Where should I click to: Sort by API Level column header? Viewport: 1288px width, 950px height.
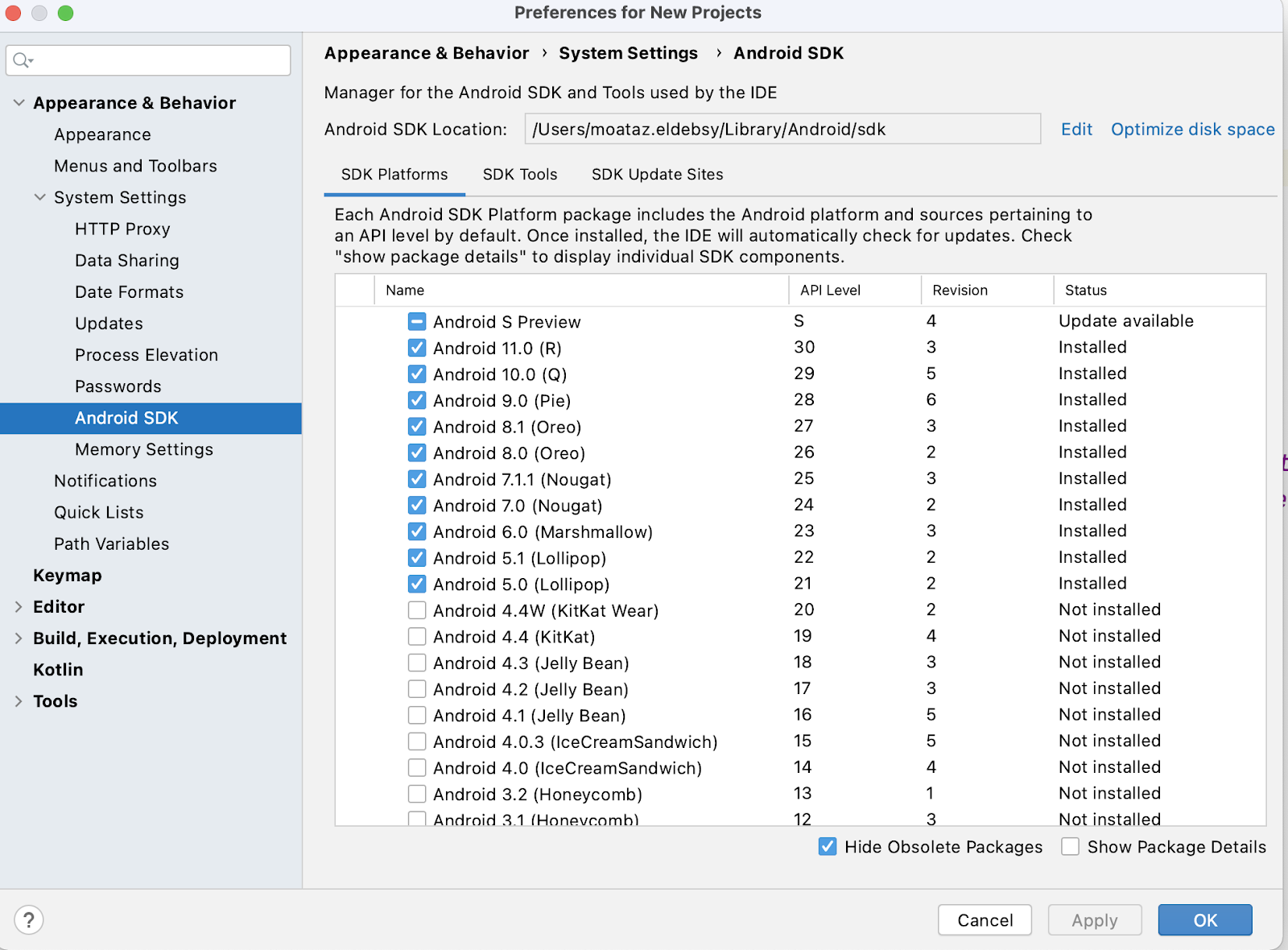855,290
